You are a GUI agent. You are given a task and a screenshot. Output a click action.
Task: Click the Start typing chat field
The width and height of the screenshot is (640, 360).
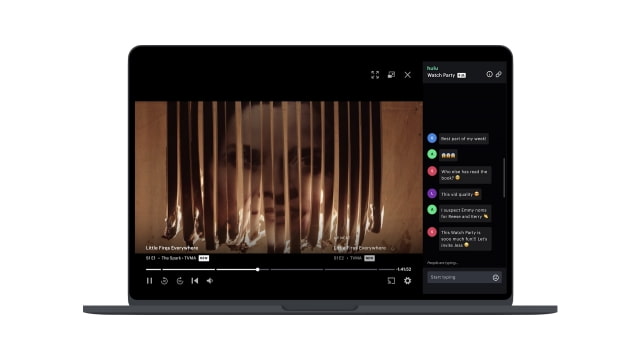click(x=464, y=278)
